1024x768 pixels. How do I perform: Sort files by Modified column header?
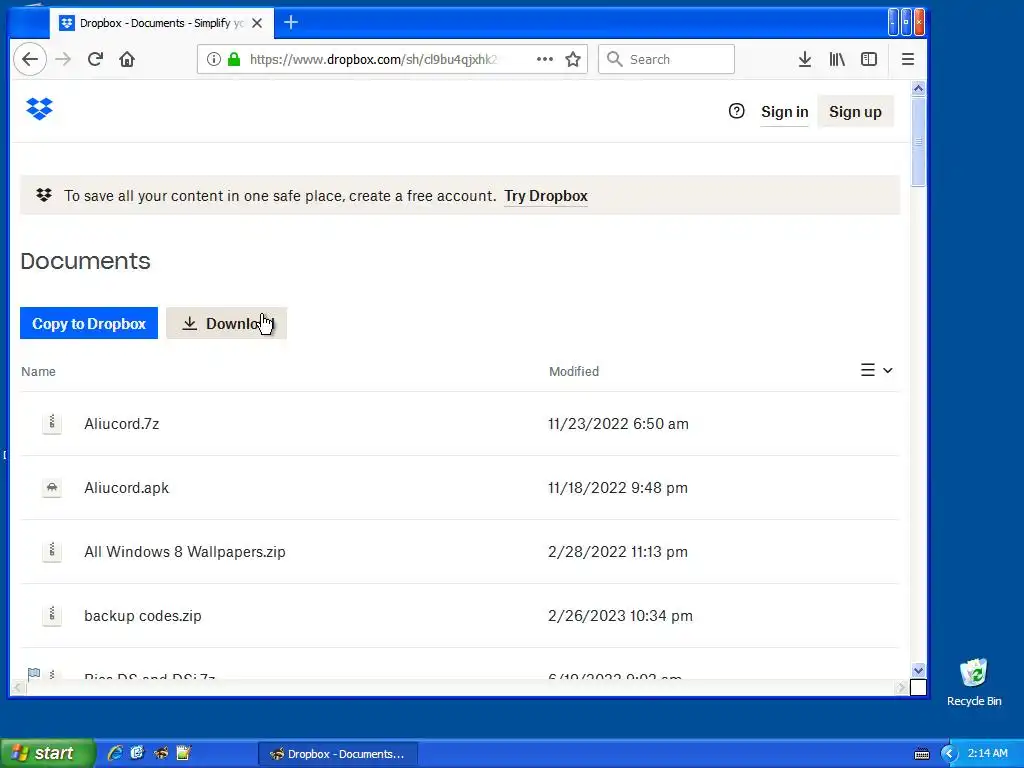tap(573, 372)
